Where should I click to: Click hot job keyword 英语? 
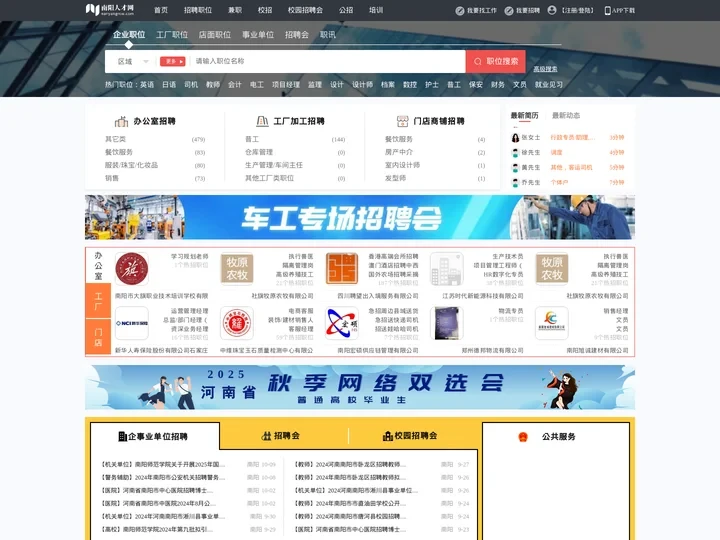[147, 84]
